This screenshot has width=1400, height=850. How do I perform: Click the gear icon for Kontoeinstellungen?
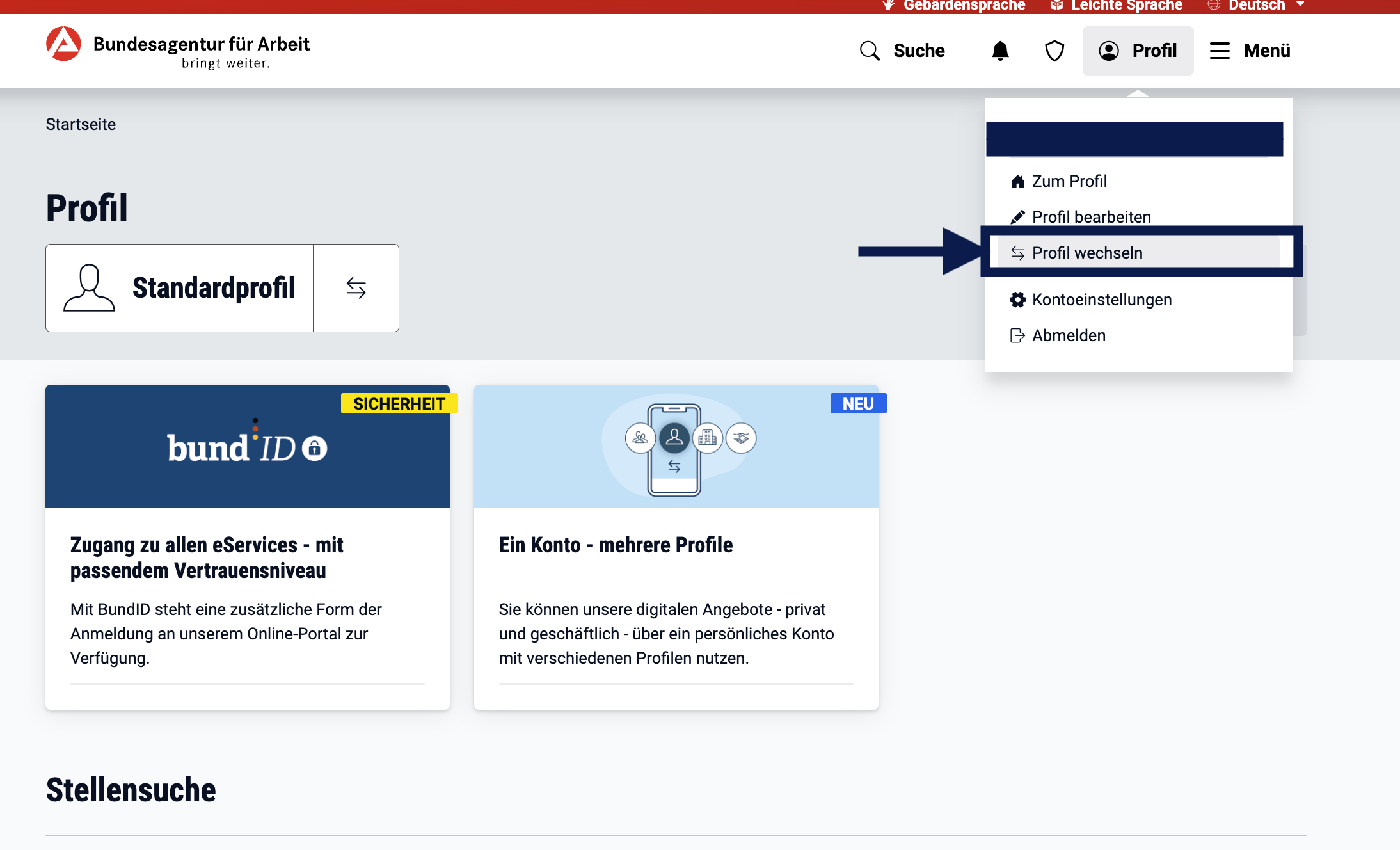click(x=1017, y=300)
